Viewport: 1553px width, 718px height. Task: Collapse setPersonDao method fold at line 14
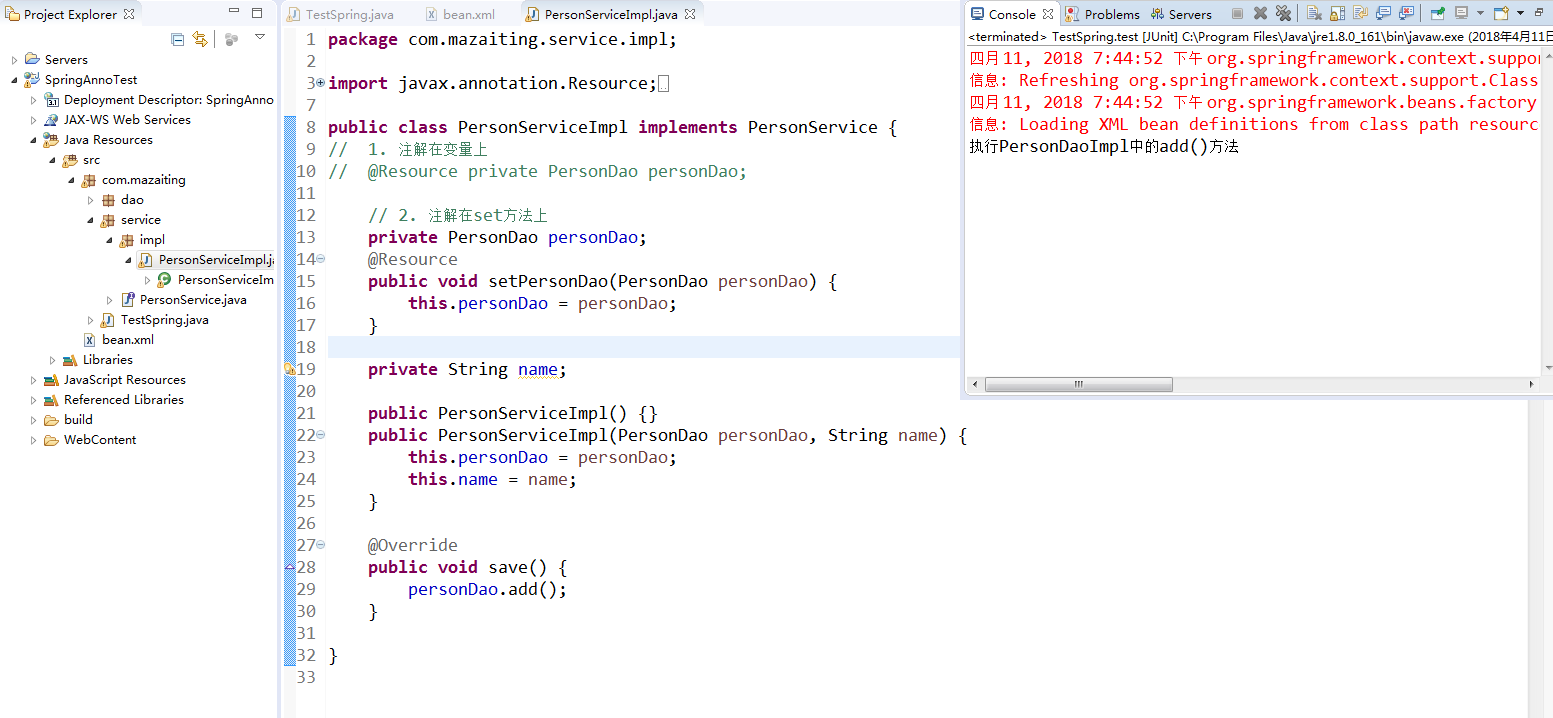coord(321,259)
